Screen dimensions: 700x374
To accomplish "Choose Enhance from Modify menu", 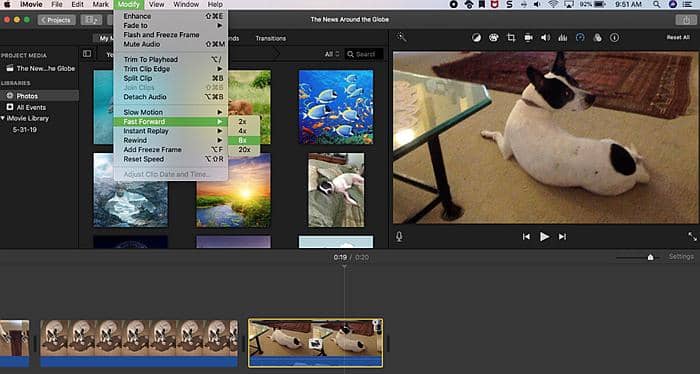I will 171,16.
